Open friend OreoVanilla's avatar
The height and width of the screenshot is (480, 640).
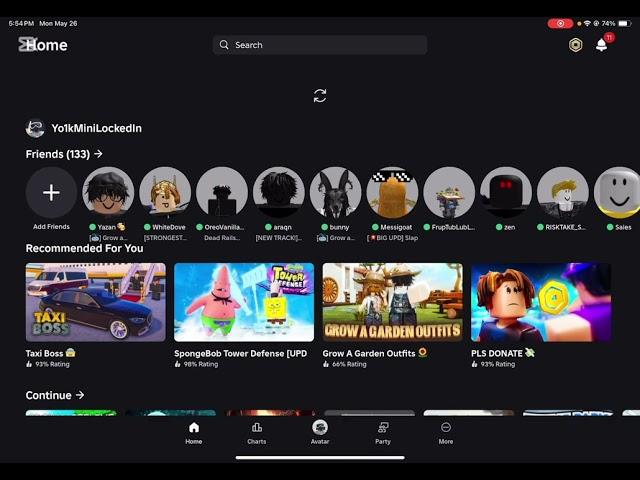222,192
